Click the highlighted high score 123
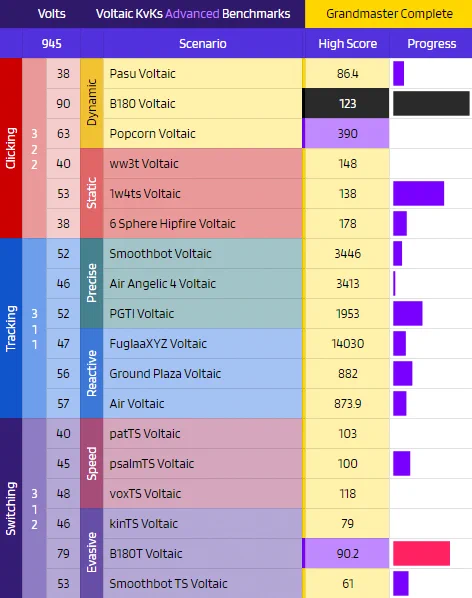472x598 pixels. click(347, 103)
